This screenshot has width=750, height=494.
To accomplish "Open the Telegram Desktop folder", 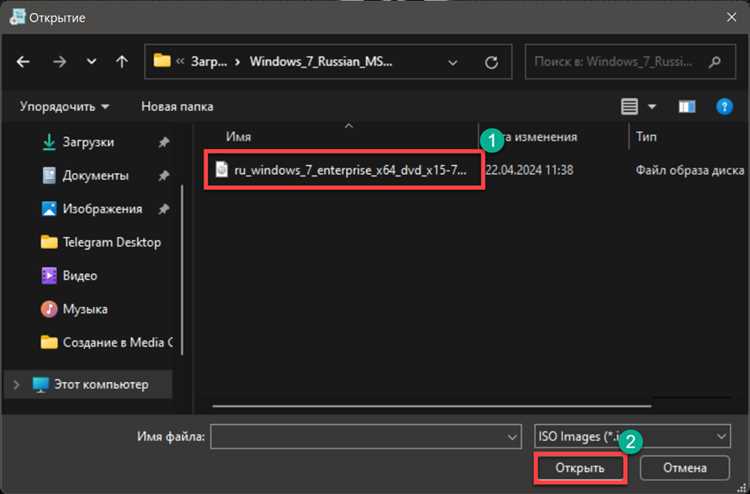I will [x=111, y=242].
